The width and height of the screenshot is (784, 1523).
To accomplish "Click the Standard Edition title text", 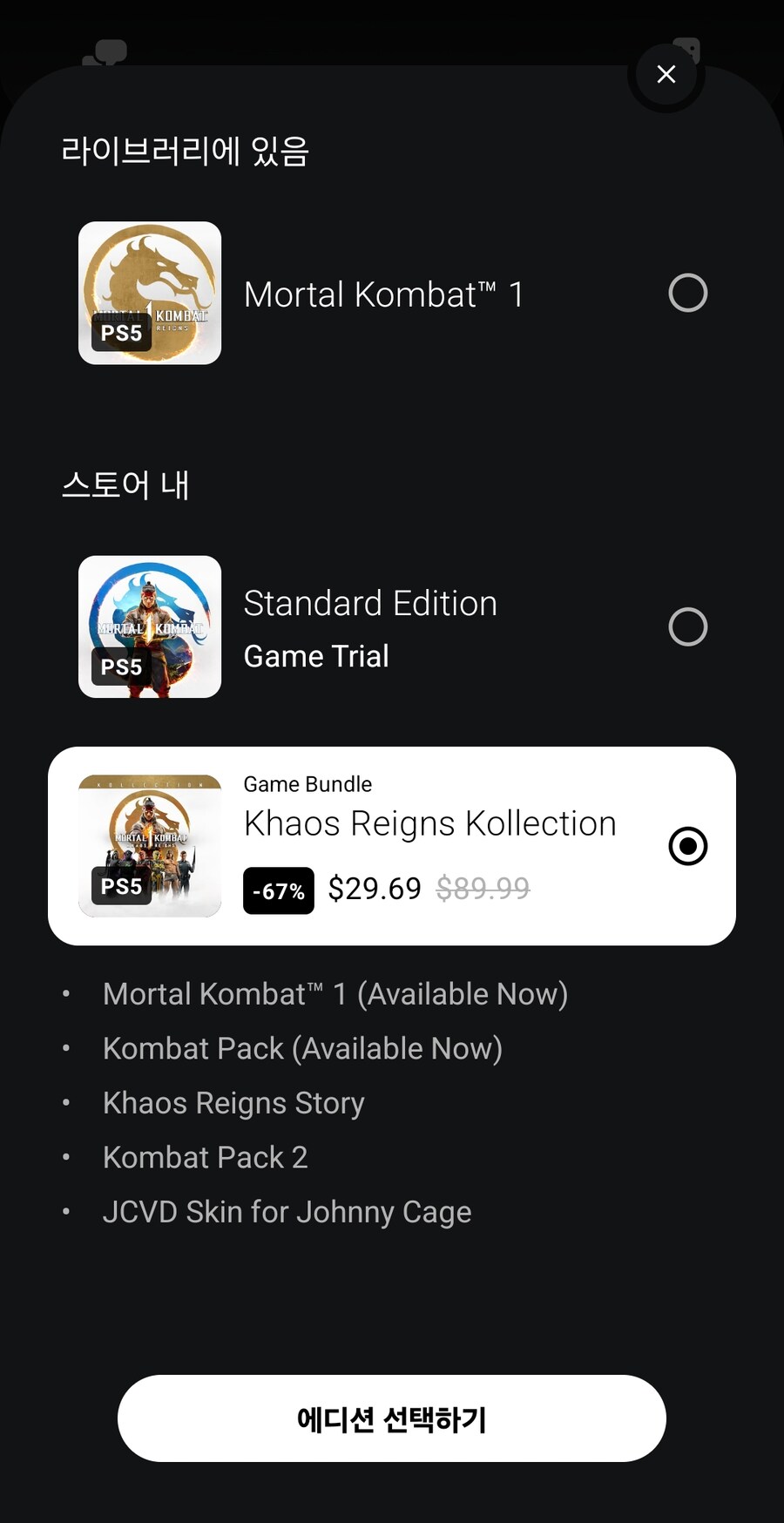I will click(x=370, y=603).
